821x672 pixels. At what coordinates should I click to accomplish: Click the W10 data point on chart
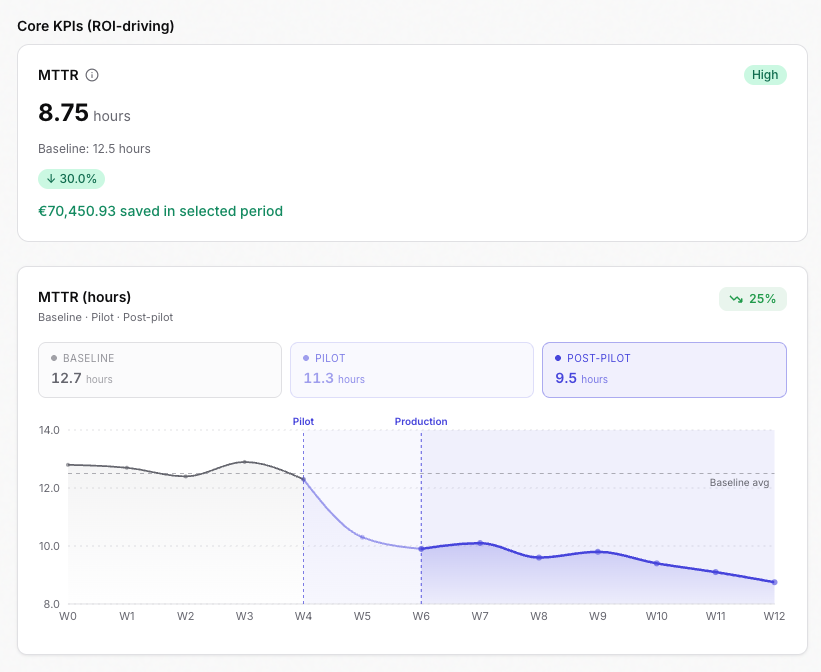[657, 563]
